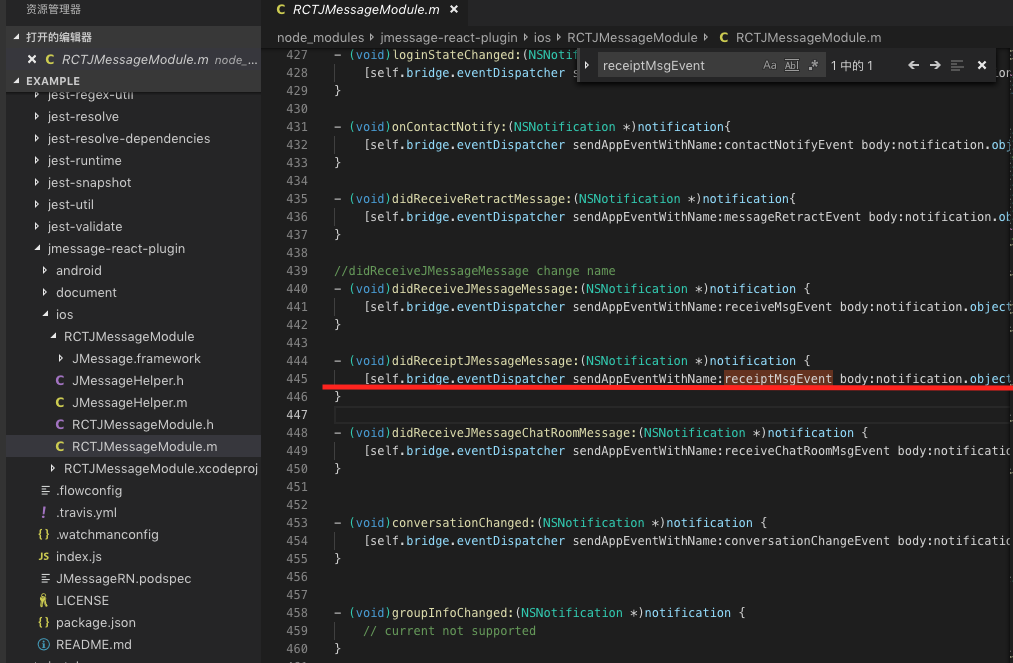Collapse the RCTJMessageModule folder
Image resolution: width=1013 pixels, height=663 pixels.
[53, 336]
